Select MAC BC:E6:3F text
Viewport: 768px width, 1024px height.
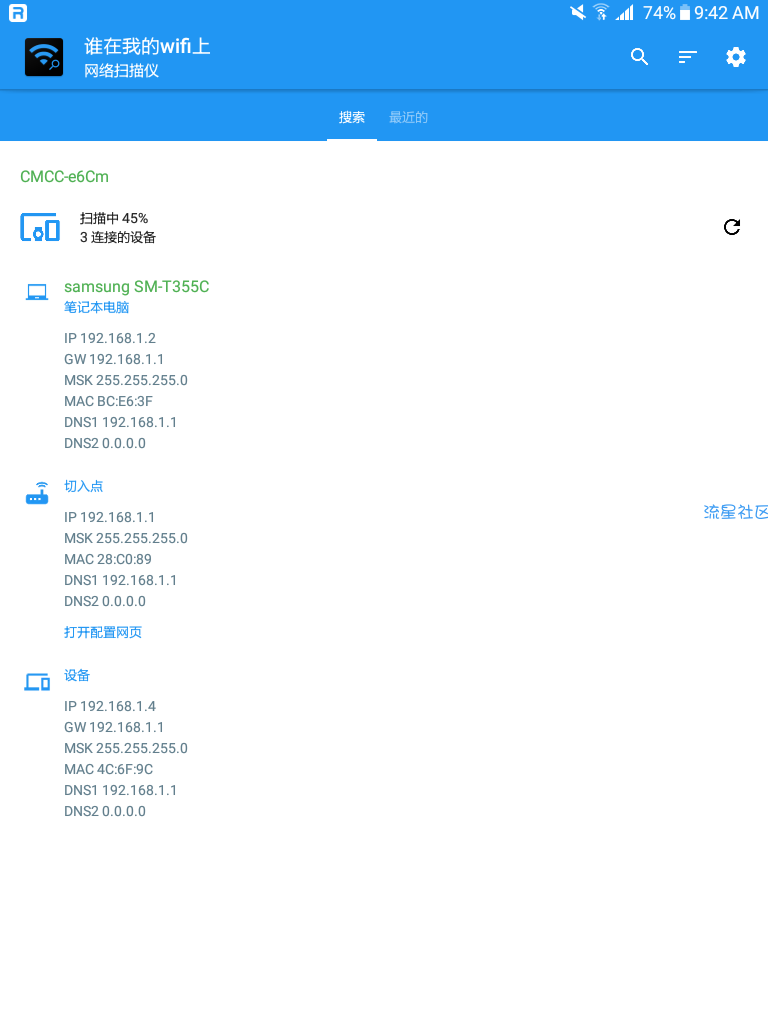[108, 401]
